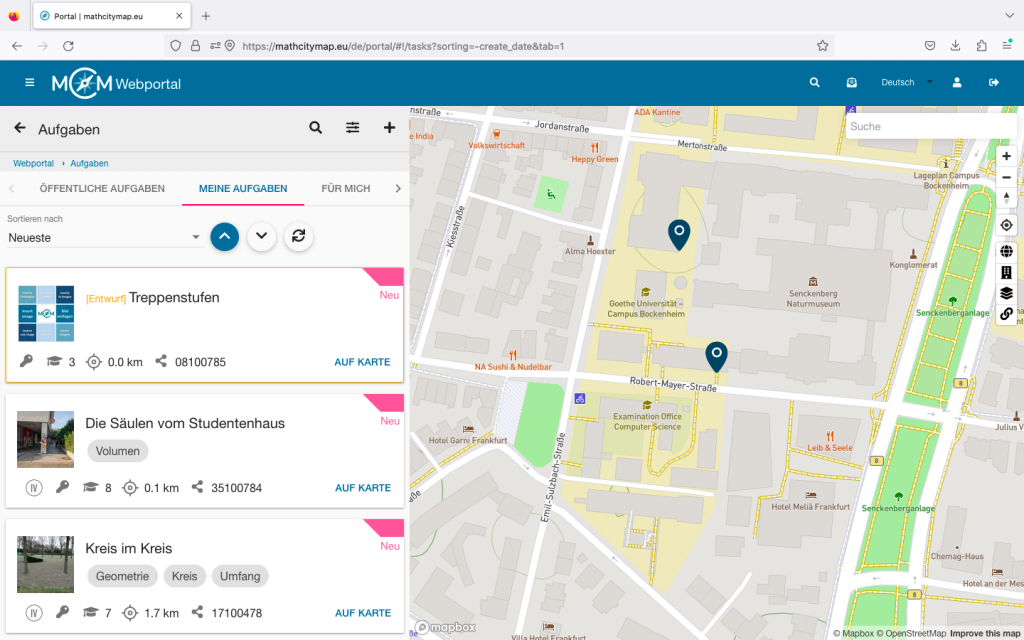
Task: Click the Suche map search field
Action: click(x=930, y=127)
